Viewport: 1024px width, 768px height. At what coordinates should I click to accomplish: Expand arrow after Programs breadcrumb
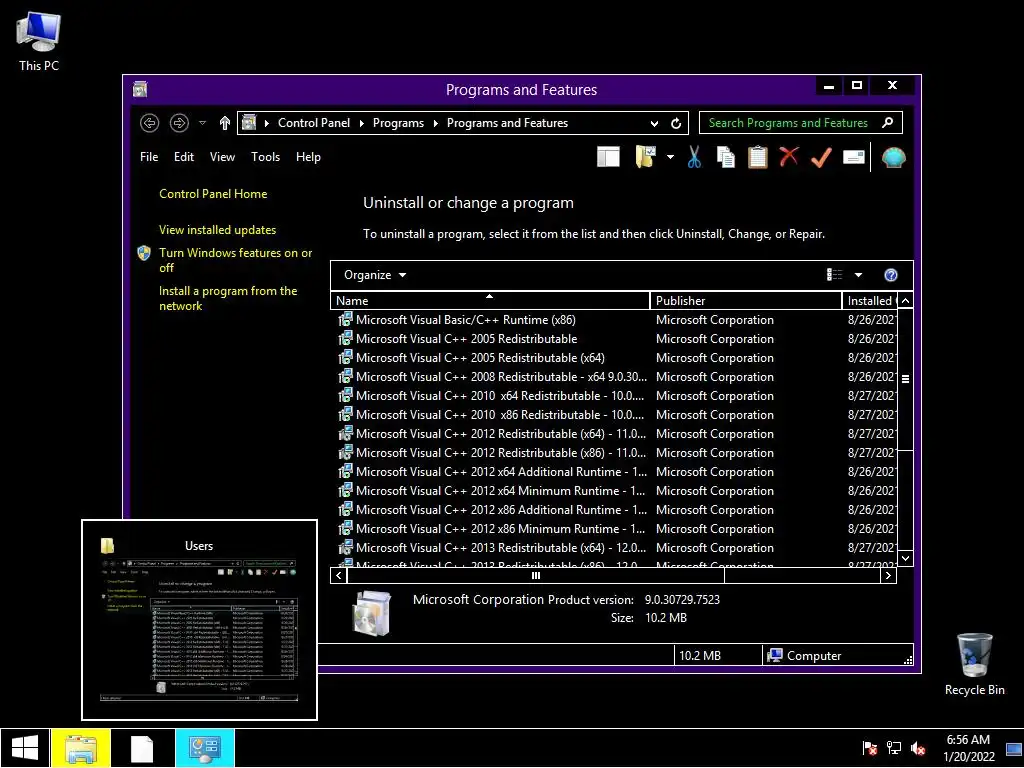(x=436, y=123)
